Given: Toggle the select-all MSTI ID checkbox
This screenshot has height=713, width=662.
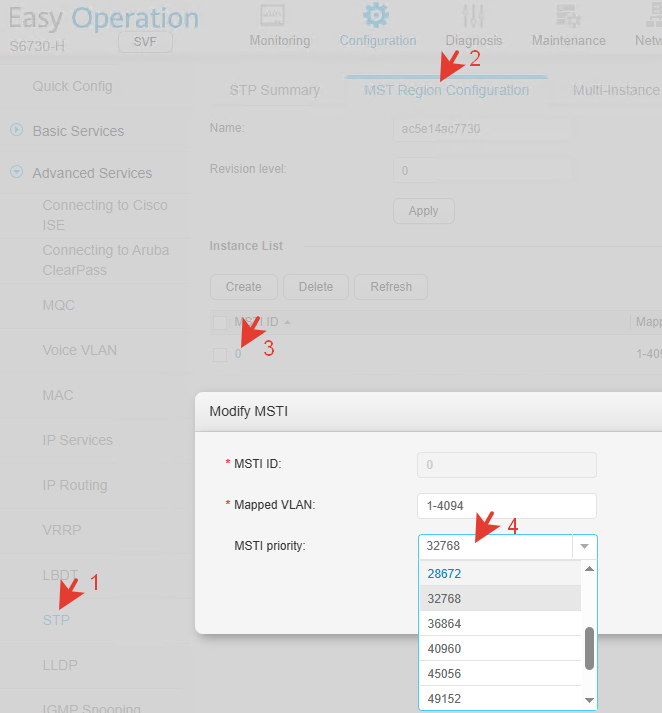Looking at the screenshot, I should pyautogui.click(x=220, y=323).
